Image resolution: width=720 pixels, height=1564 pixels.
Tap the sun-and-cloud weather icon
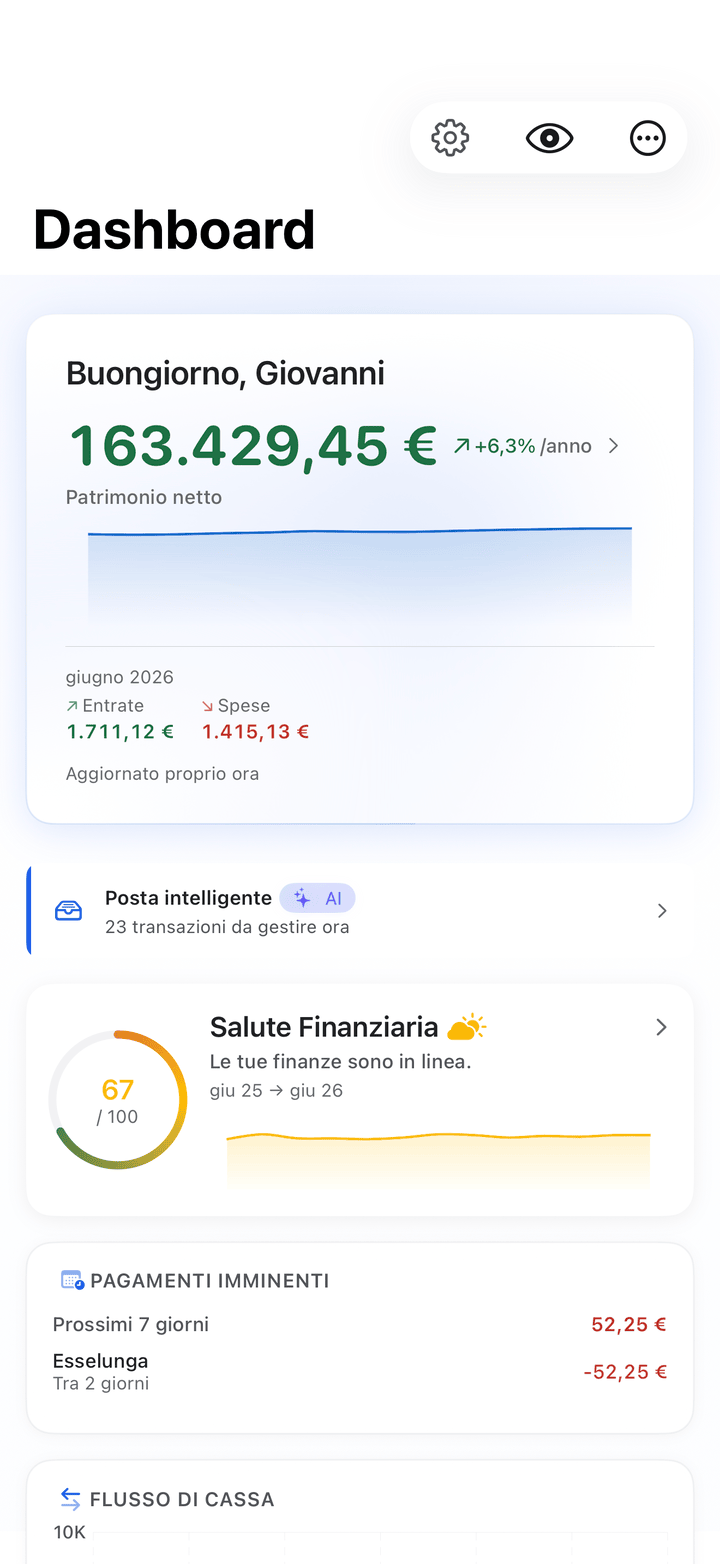466,1027
